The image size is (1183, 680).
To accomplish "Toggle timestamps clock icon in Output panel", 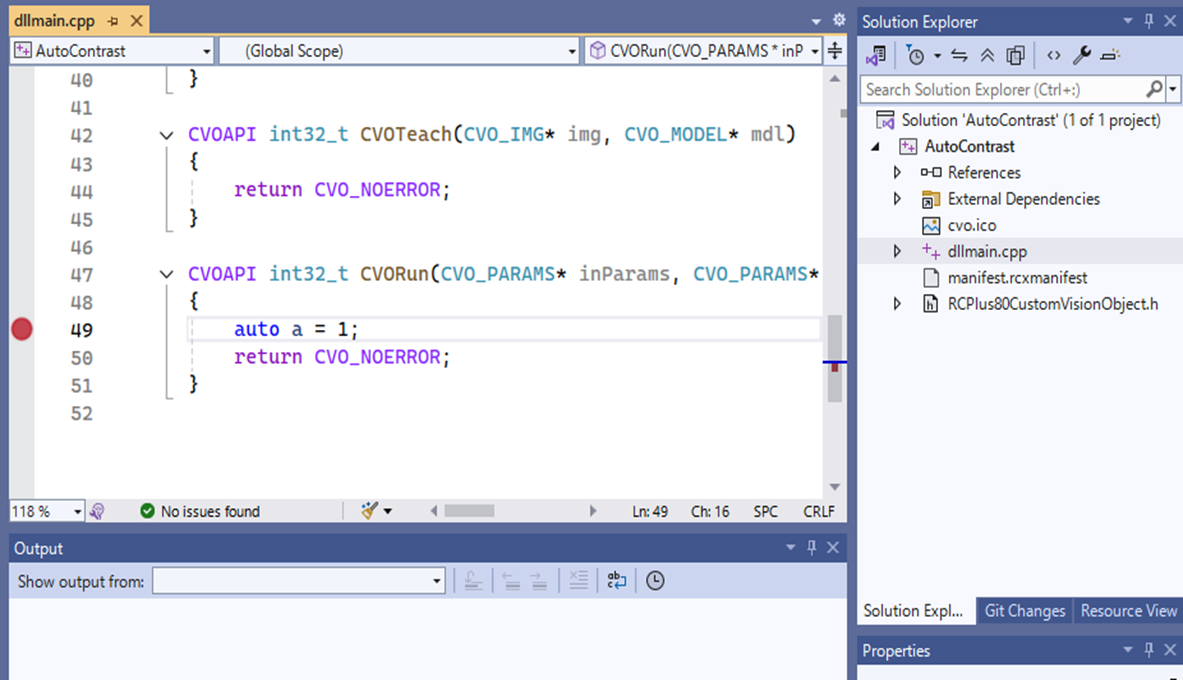I will coord(655,581).
